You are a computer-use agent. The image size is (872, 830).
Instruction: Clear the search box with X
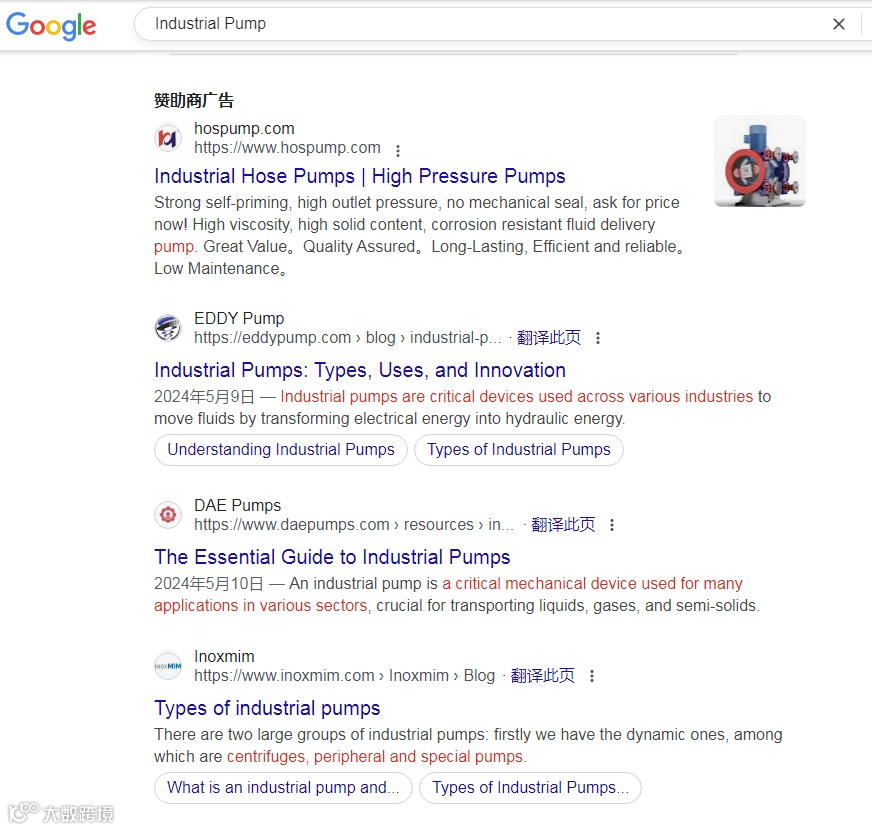point(839,24)
